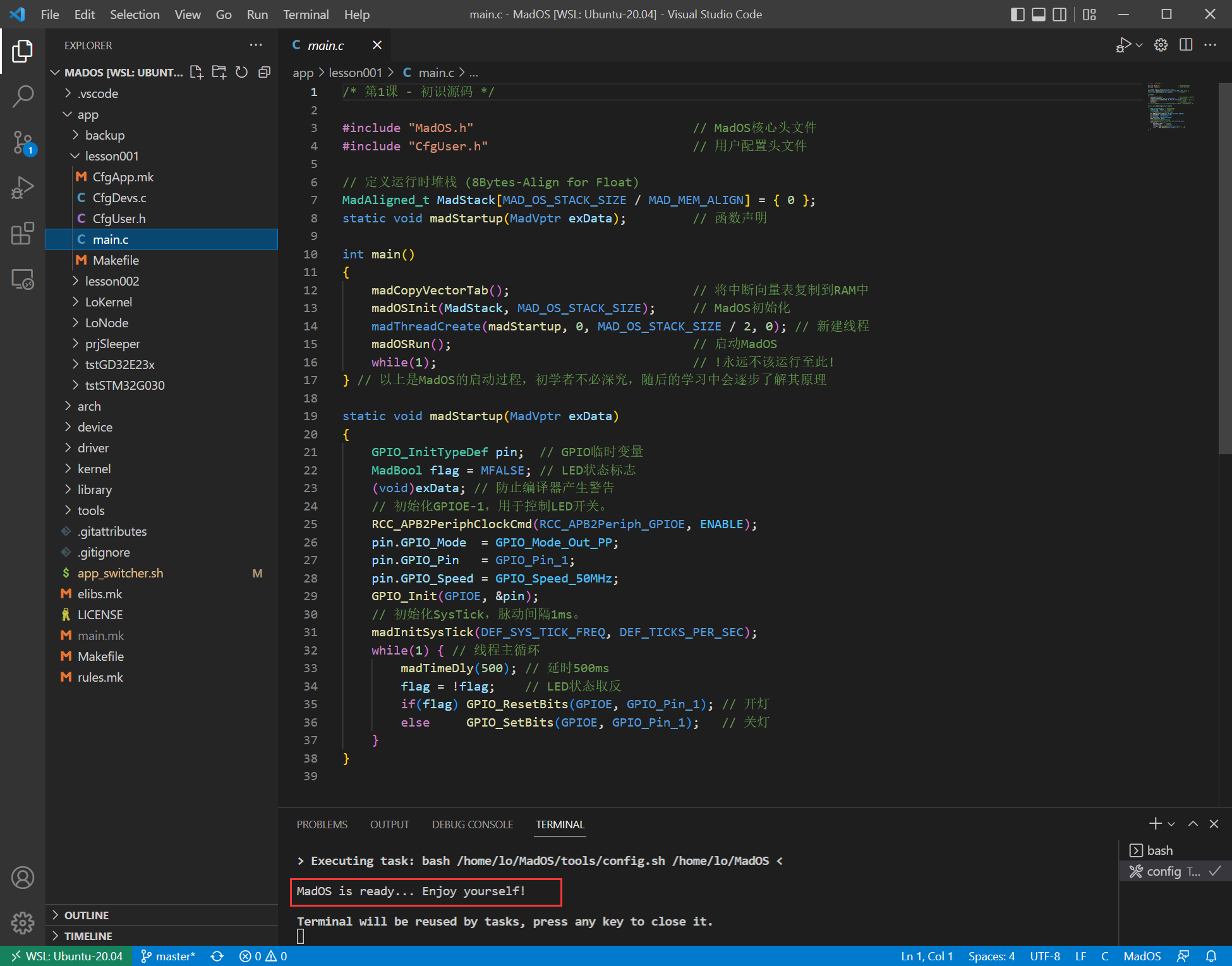
Task: Expand the kernel folder
Action: point(162,469)
